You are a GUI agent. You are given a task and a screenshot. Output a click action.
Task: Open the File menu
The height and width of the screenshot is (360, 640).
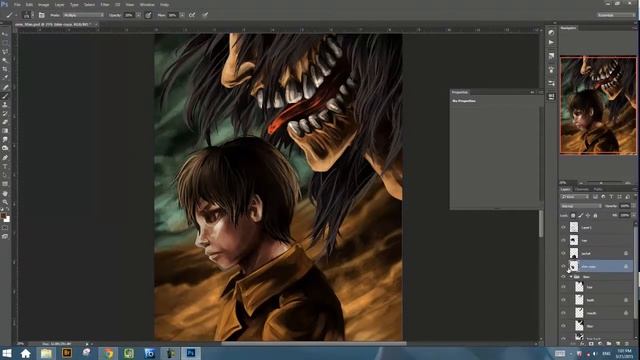(x=17, y=4)
